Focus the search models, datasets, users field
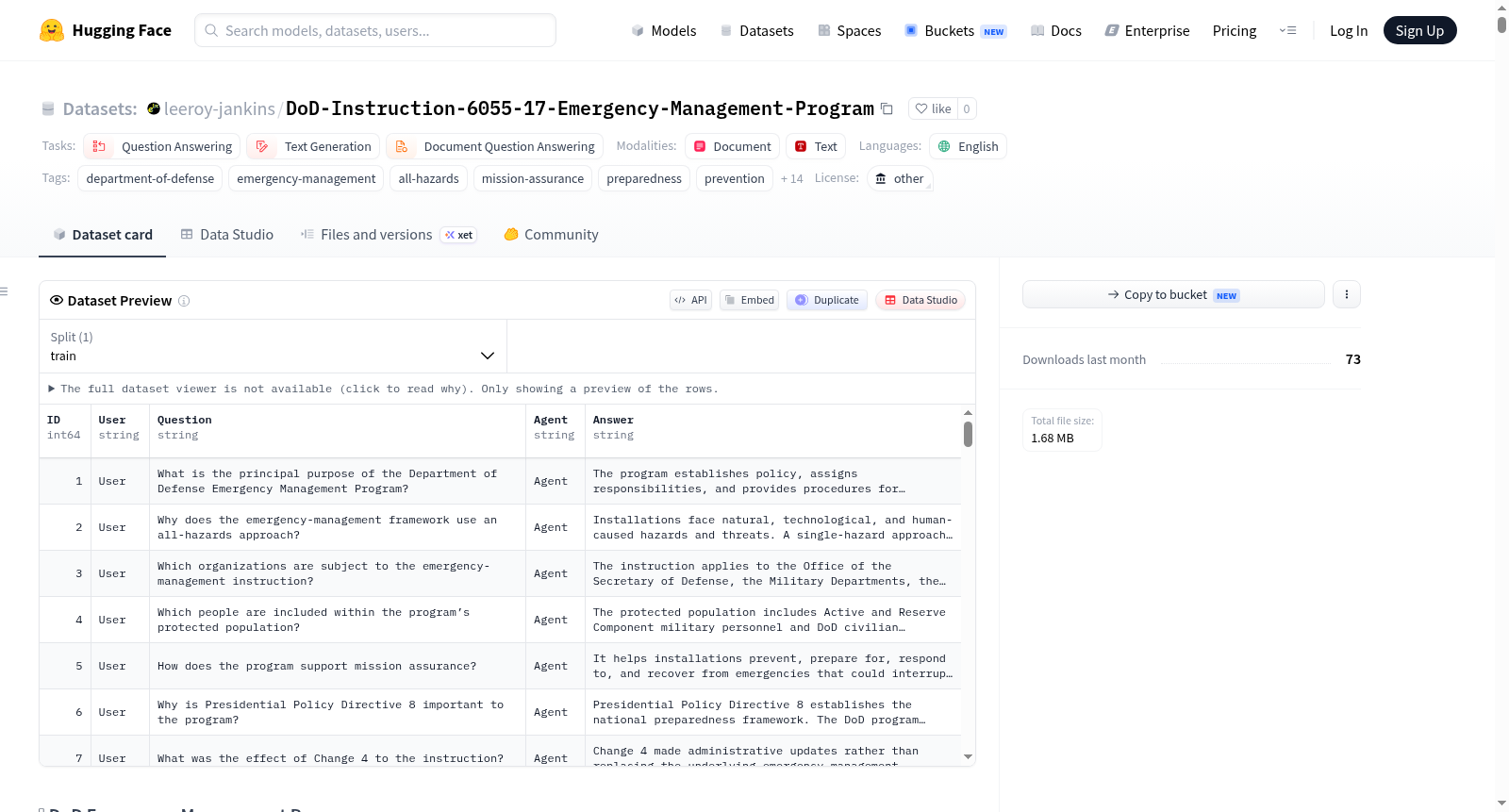Viewport: 1509px width, 812px height. (x=375, y=30)
